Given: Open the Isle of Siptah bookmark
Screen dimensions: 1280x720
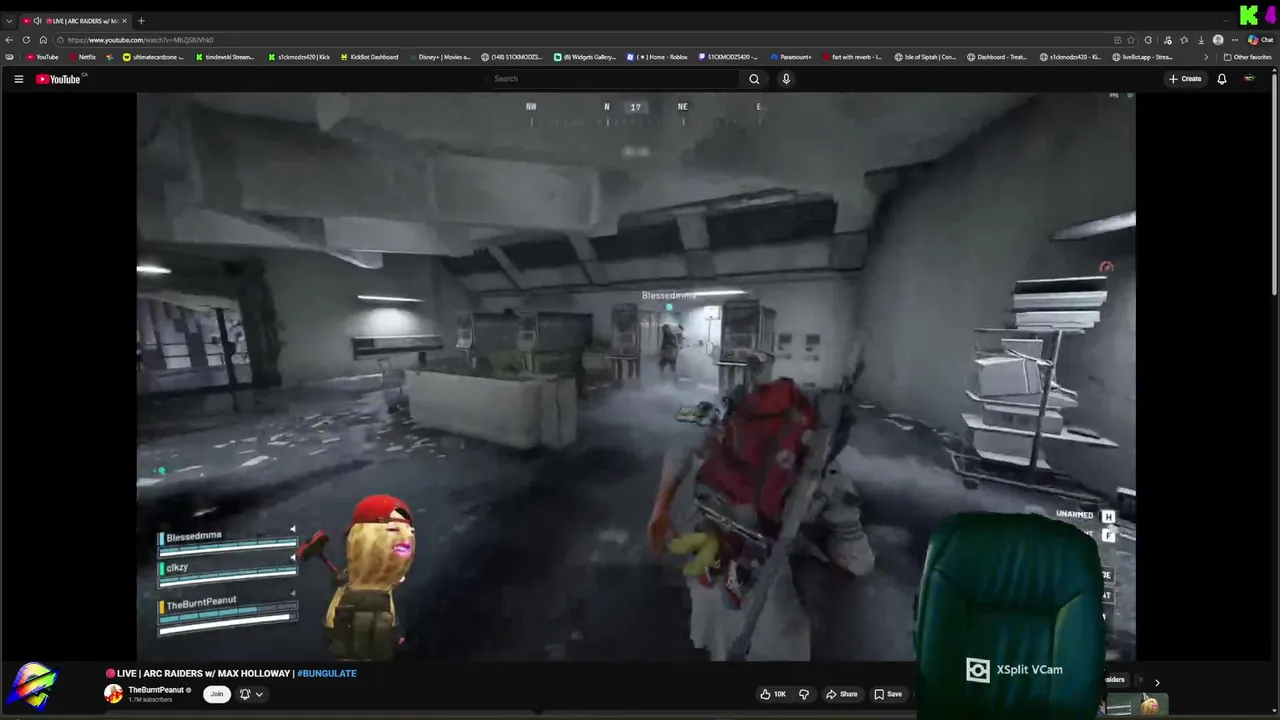Looking at the screenshot, I should tap(925, 57).
